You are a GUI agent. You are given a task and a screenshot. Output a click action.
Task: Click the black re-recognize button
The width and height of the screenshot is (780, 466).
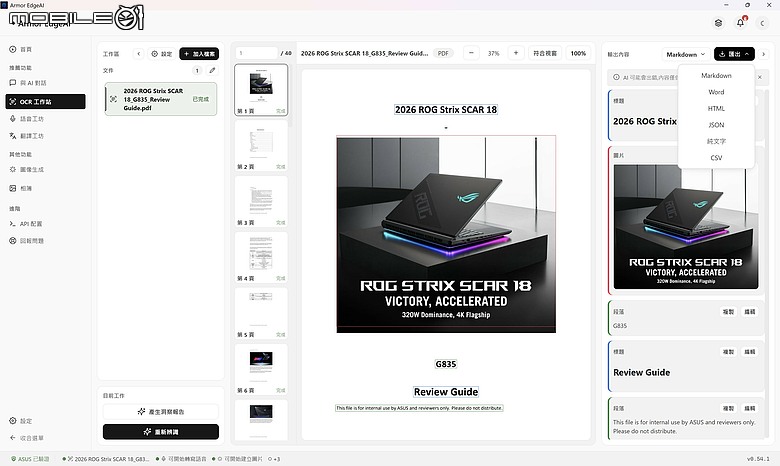tap(161, 432)
